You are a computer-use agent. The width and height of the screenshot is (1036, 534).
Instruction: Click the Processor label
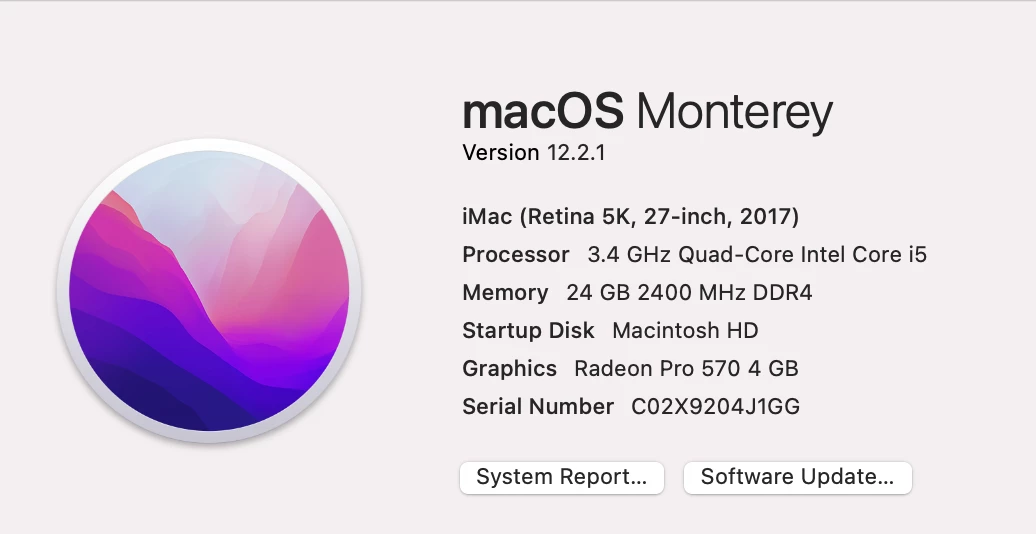516,254
